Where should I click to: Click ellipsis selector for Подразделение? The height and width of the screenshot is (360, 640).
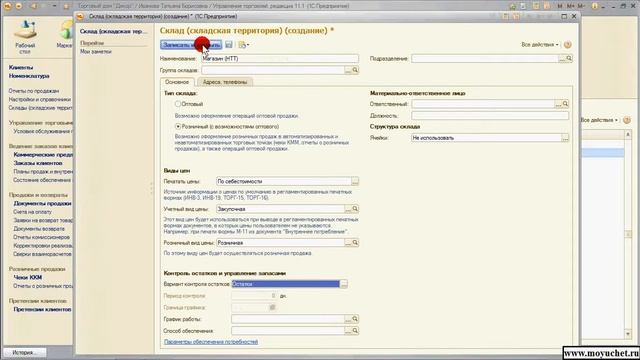click(562, 58)
